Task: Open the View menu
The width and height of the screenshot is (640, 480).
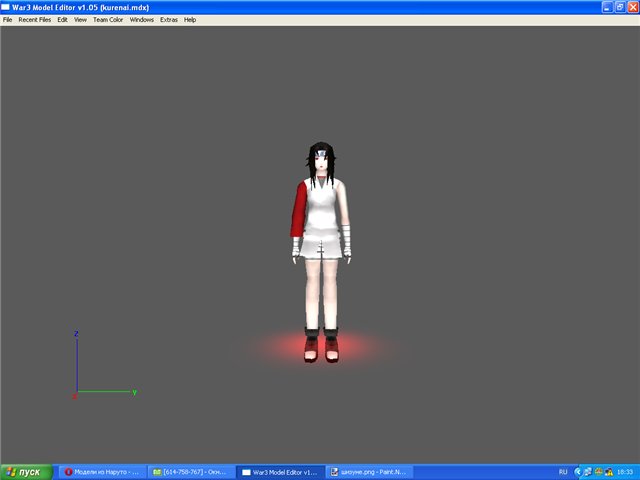Action: pos(80,19)
